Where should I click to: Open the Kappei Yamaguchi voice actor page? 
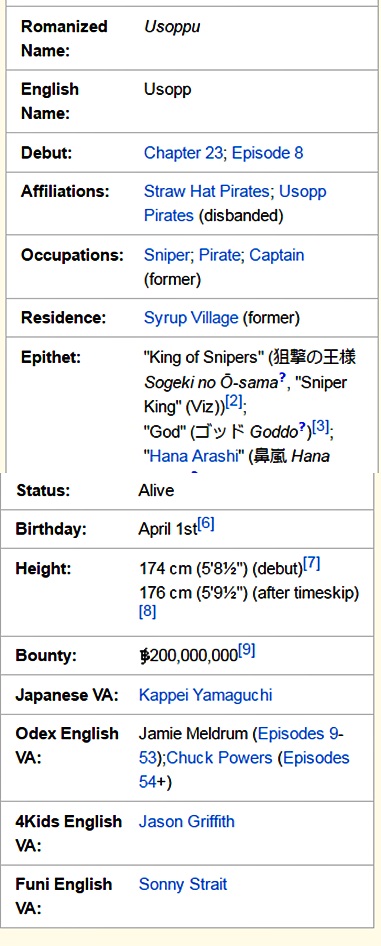point(205,695)
